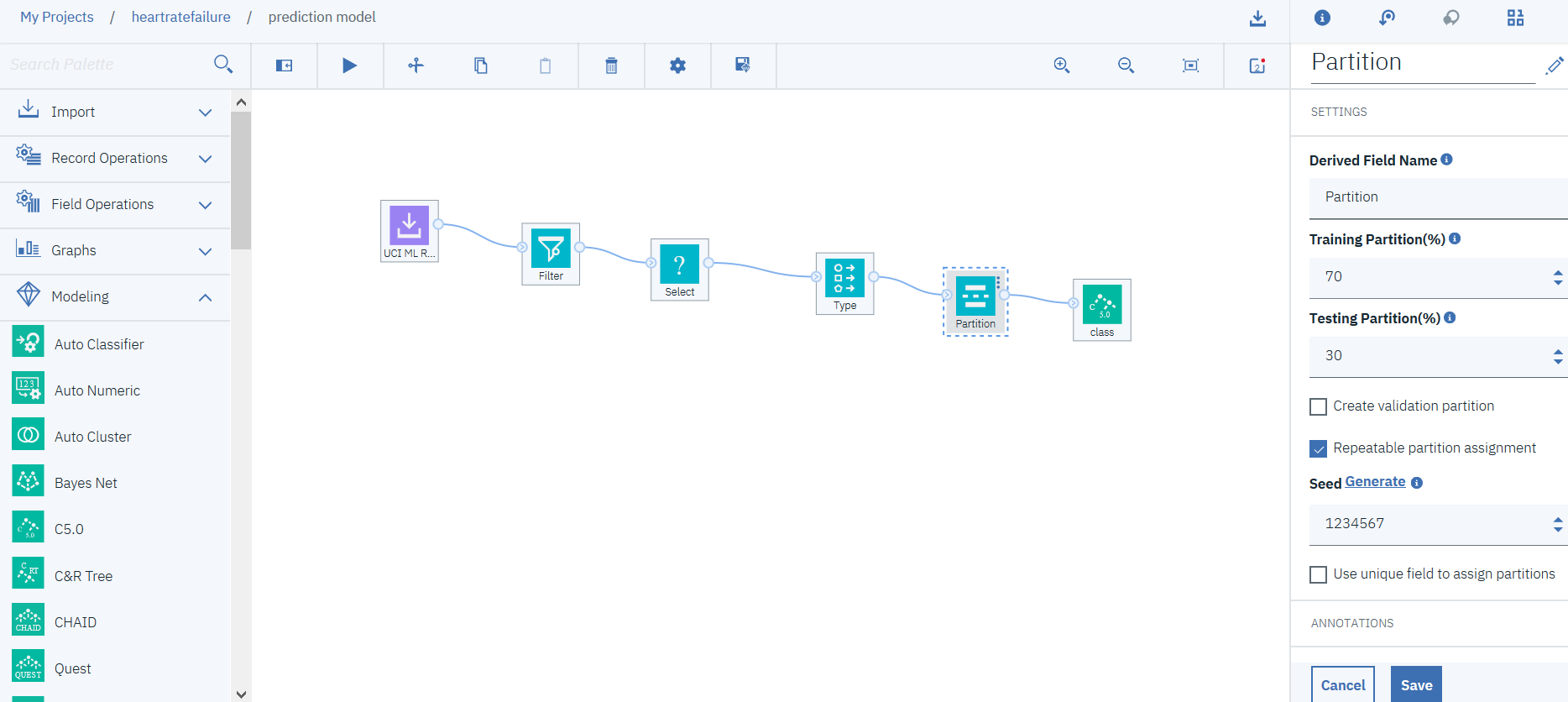Screen dimensions: 1568x702
Task: Adjust the Testing Partition percentage stepper
Action: click(1558, 356)
